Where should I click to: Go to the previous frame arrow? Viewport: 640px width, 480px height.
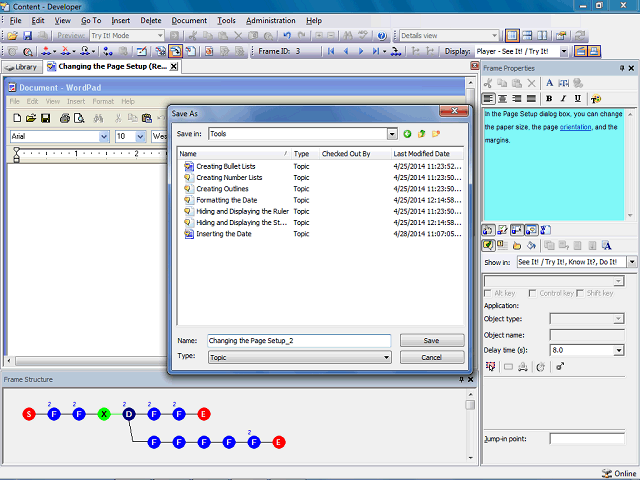(x=346, y=51)
